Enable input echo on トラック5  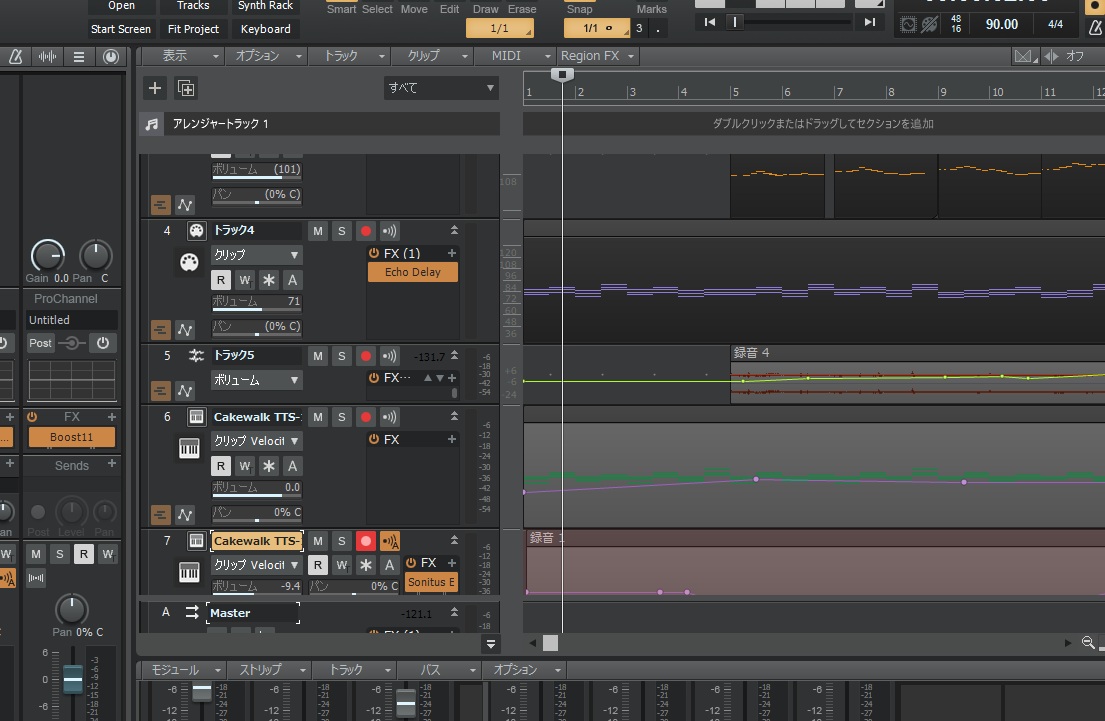pyautogui.click(x=389, y=356)
